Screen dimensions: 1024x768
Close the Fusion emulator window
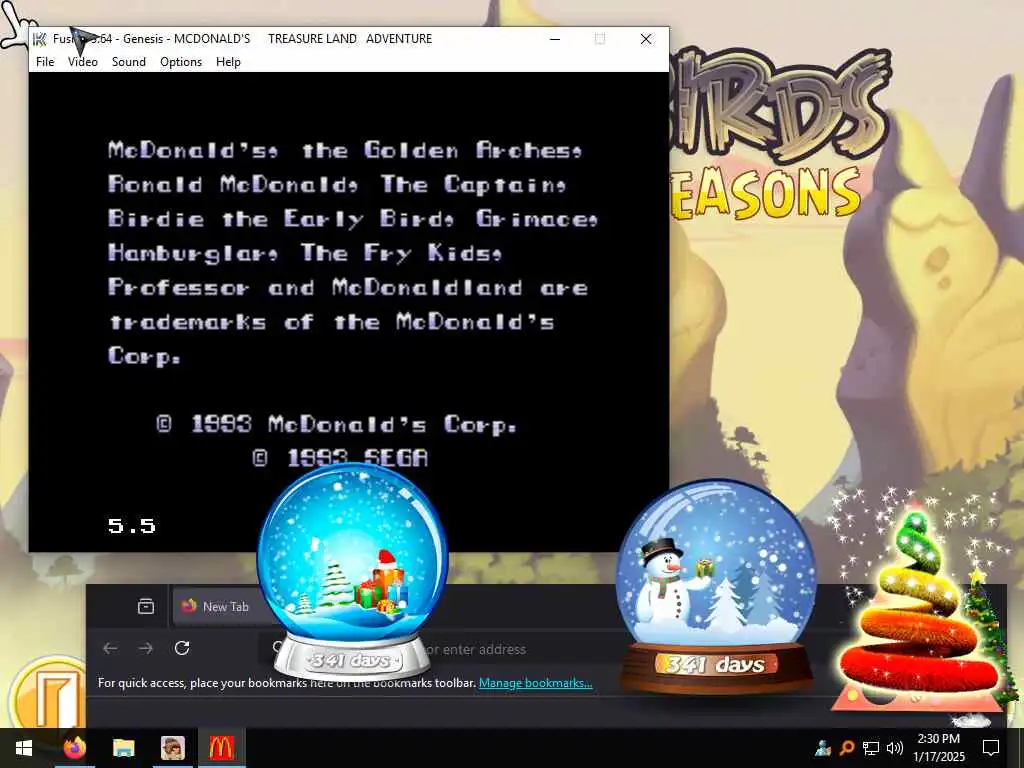(x=646, y=39)
